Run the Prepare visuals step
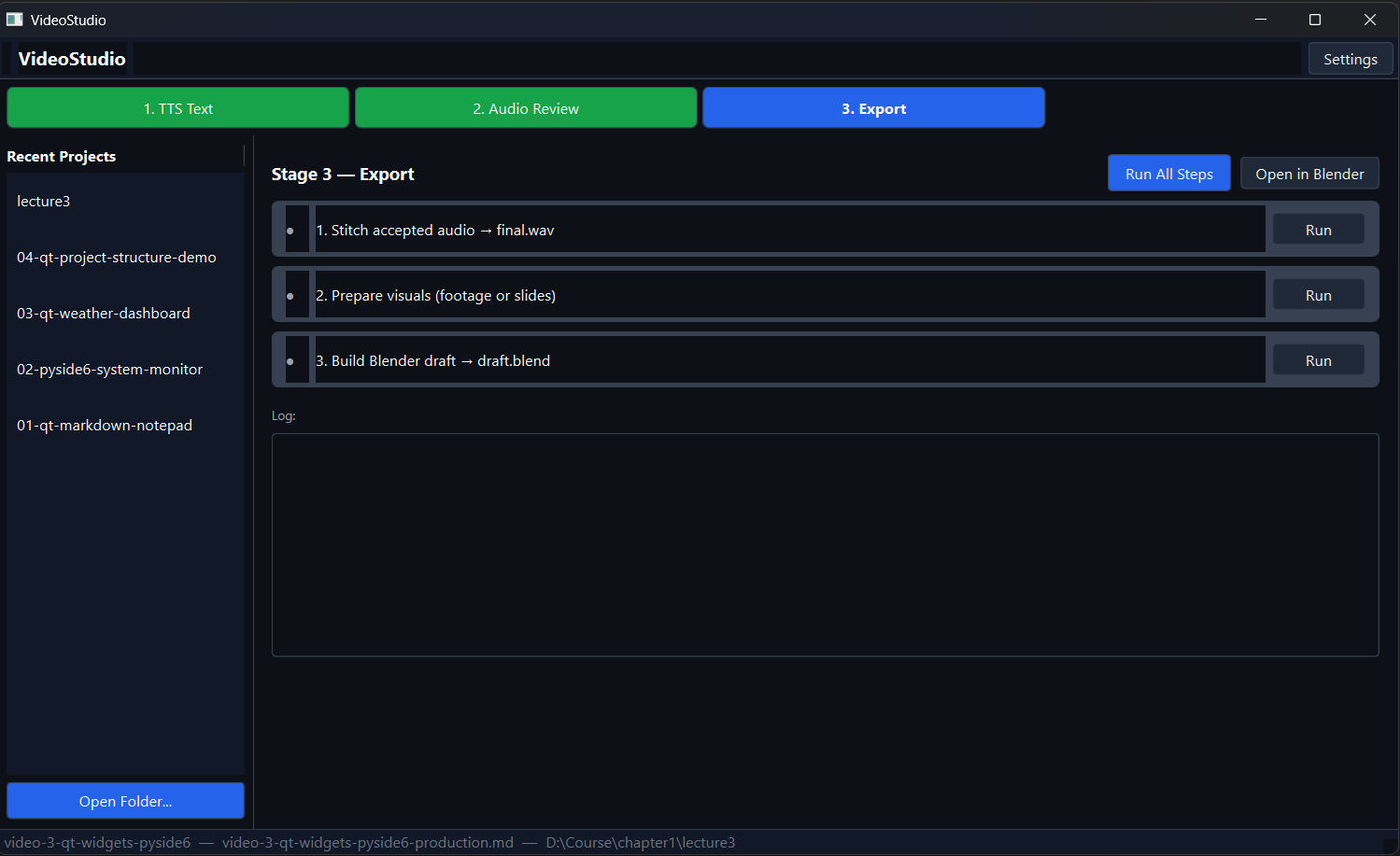Image resolution: width=1400 pixels, height=856 pixels. [x=1318, y=294]
